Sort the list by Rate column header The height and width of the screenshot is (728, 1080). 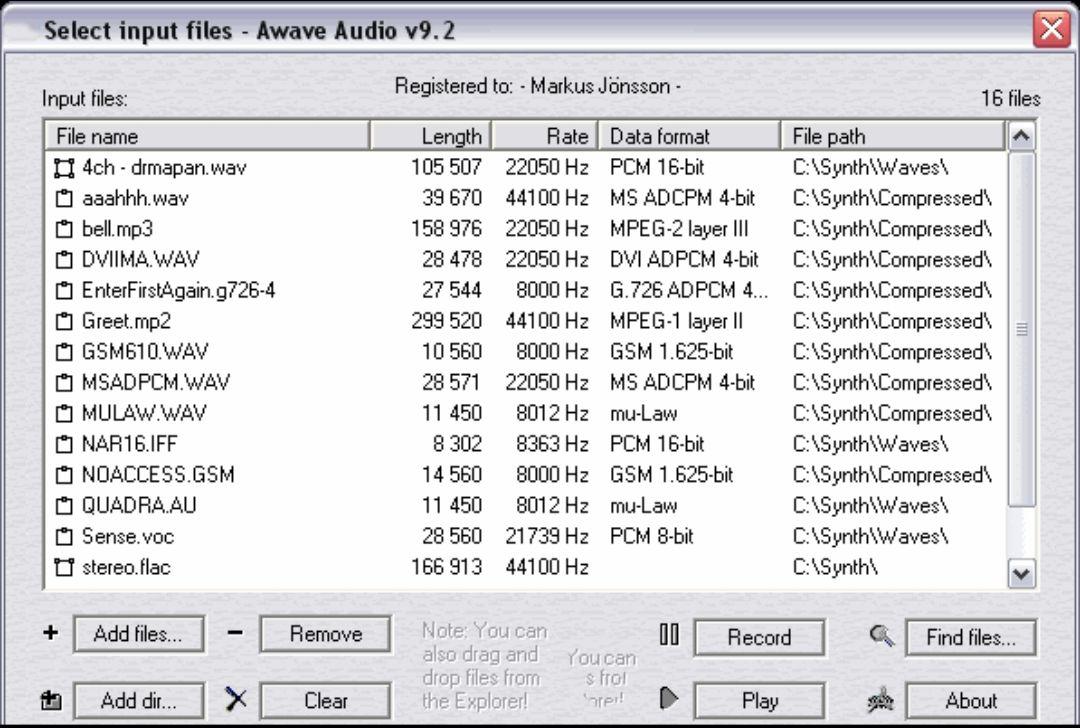click(x=546, y=136)
